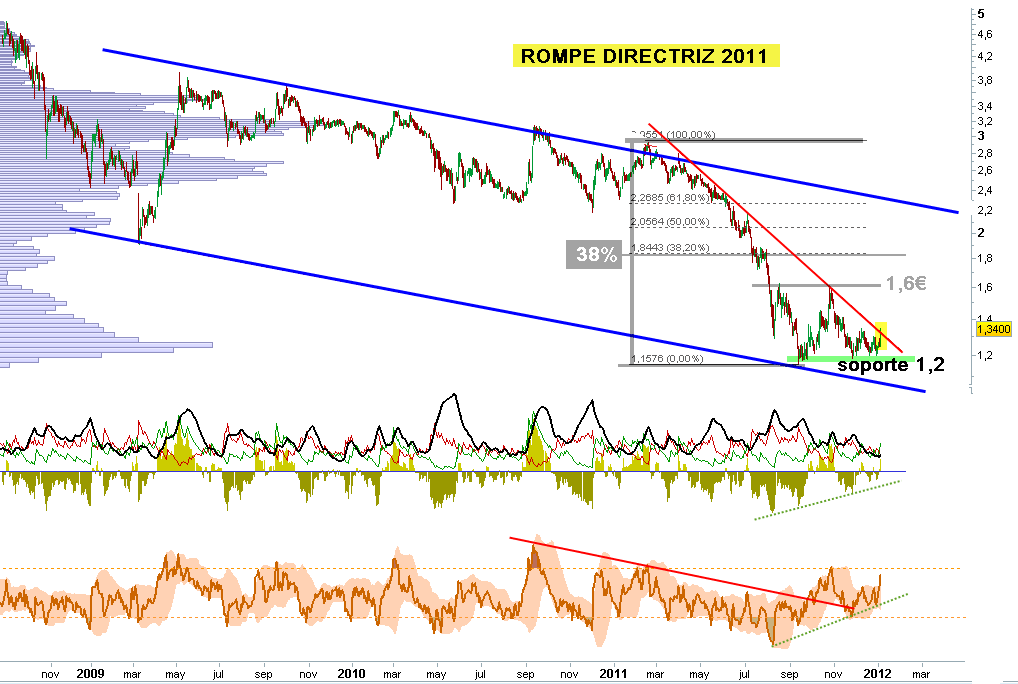
Task: Click the price axis value '1,6' without euro sign
Action: (x=985, y=287)
